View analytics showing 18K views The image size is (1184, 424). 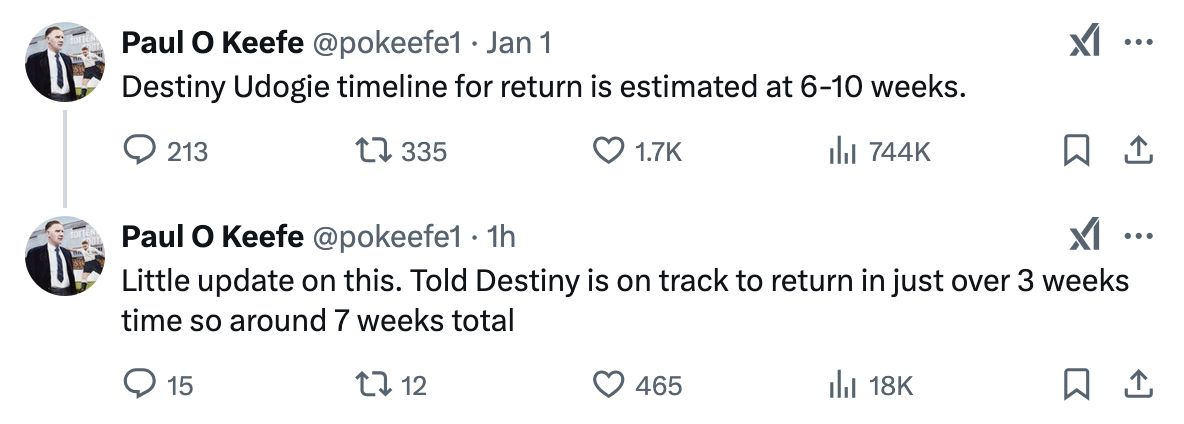871,386
